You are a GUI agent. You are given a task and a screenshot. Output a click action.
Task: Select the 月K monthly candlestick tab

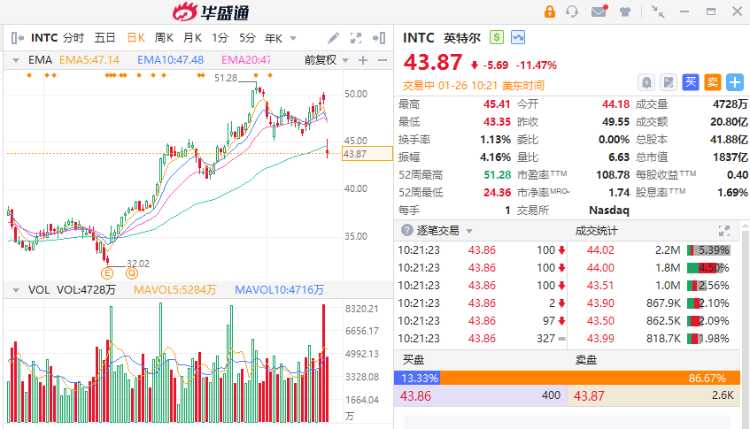193,38
